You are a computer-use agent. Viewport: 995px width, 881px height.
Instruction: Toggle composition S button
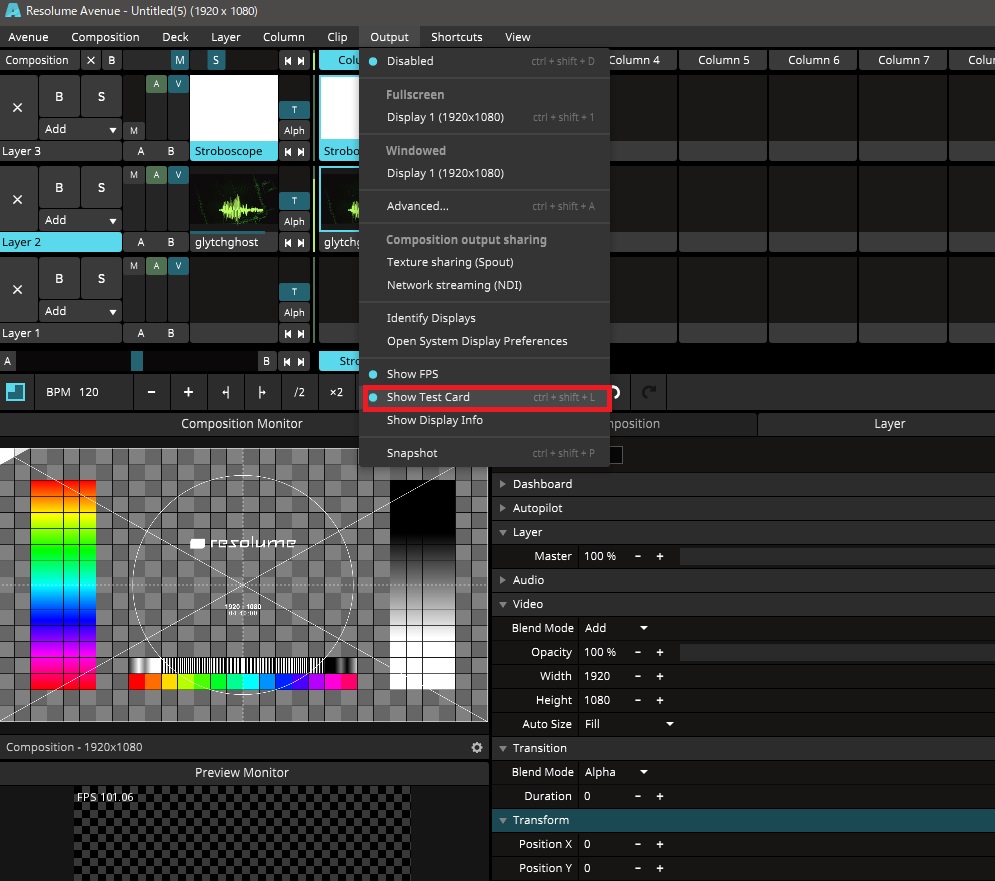click(216, 60)
